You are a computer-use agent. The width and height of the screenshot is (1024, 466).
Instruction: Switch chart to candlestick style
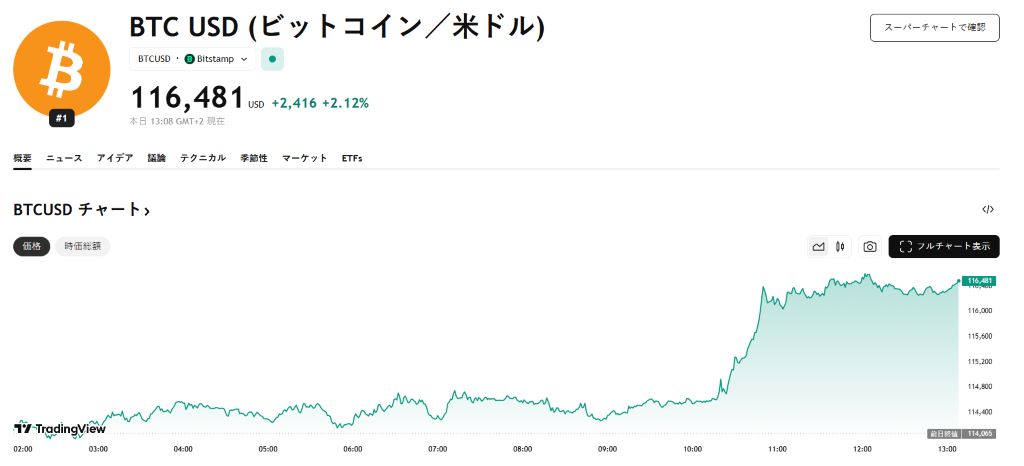pos(840,246)
